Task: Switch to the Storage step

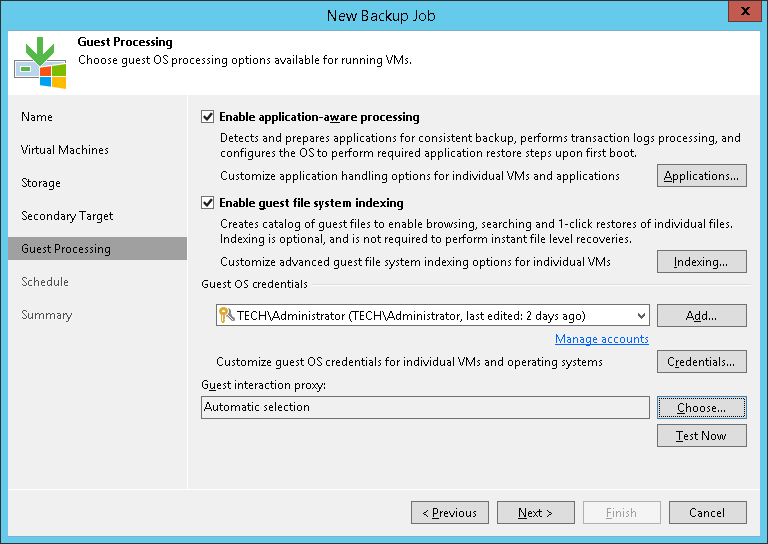Action: [41, 183]
